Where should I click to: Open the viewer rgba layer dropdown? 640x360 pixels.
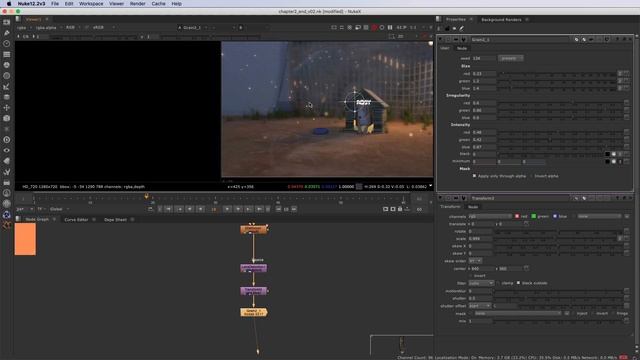(x=23, y=27)
